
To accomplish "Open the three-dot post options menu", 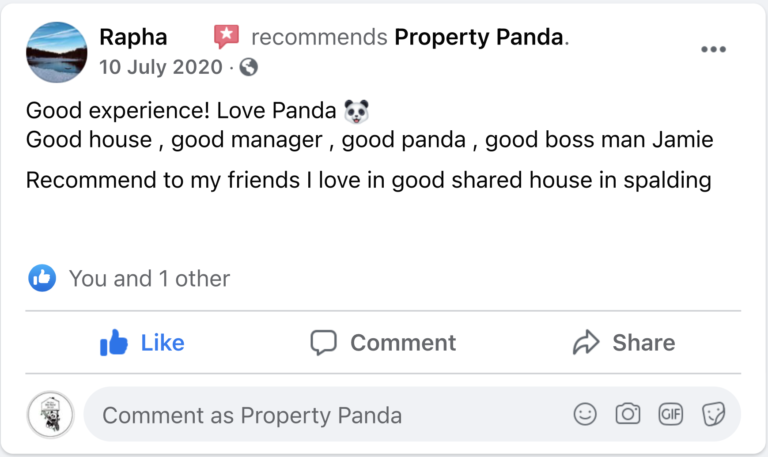I will pos(713,50).
